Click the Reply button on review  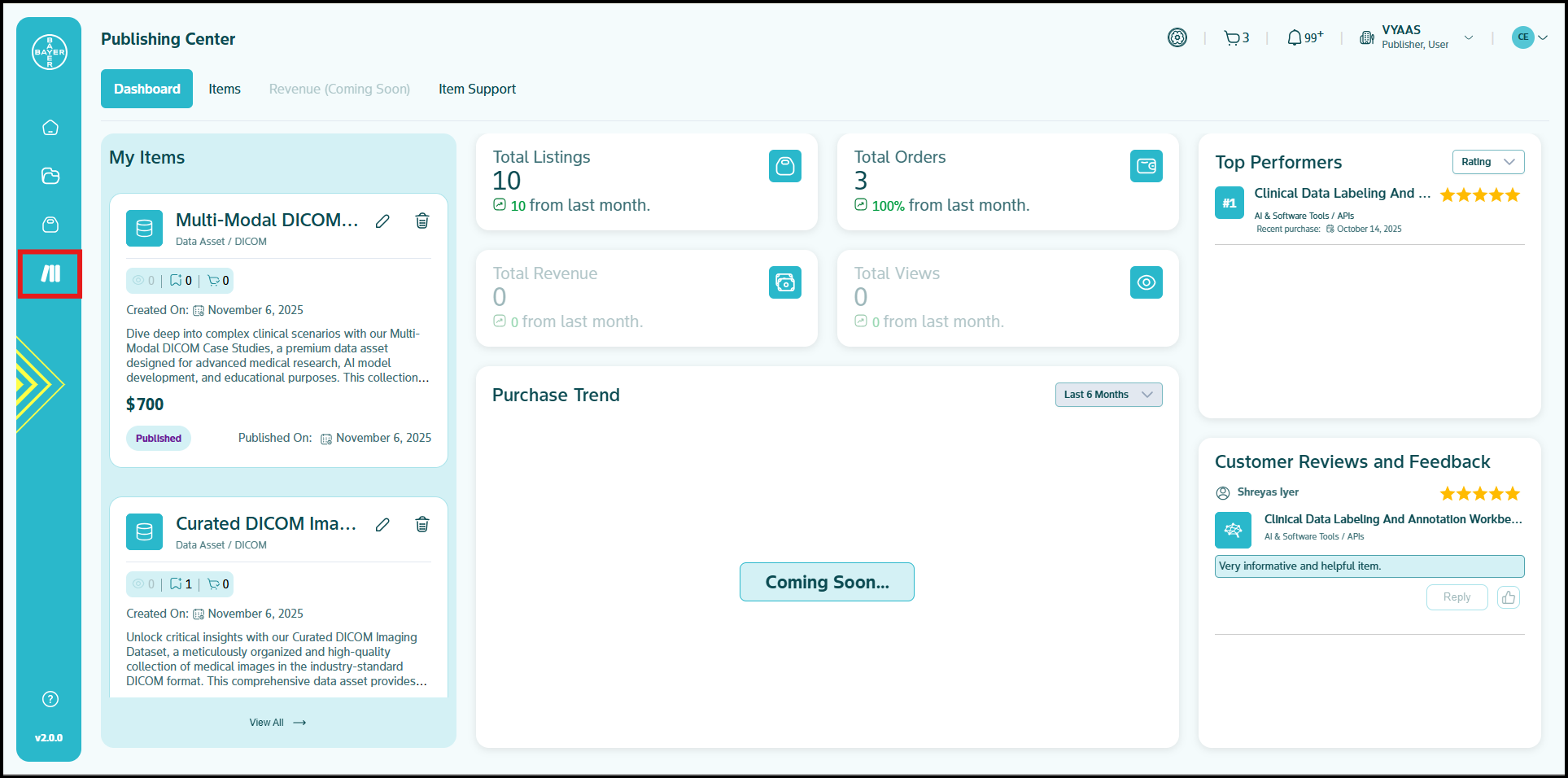tap(1457, 597)
